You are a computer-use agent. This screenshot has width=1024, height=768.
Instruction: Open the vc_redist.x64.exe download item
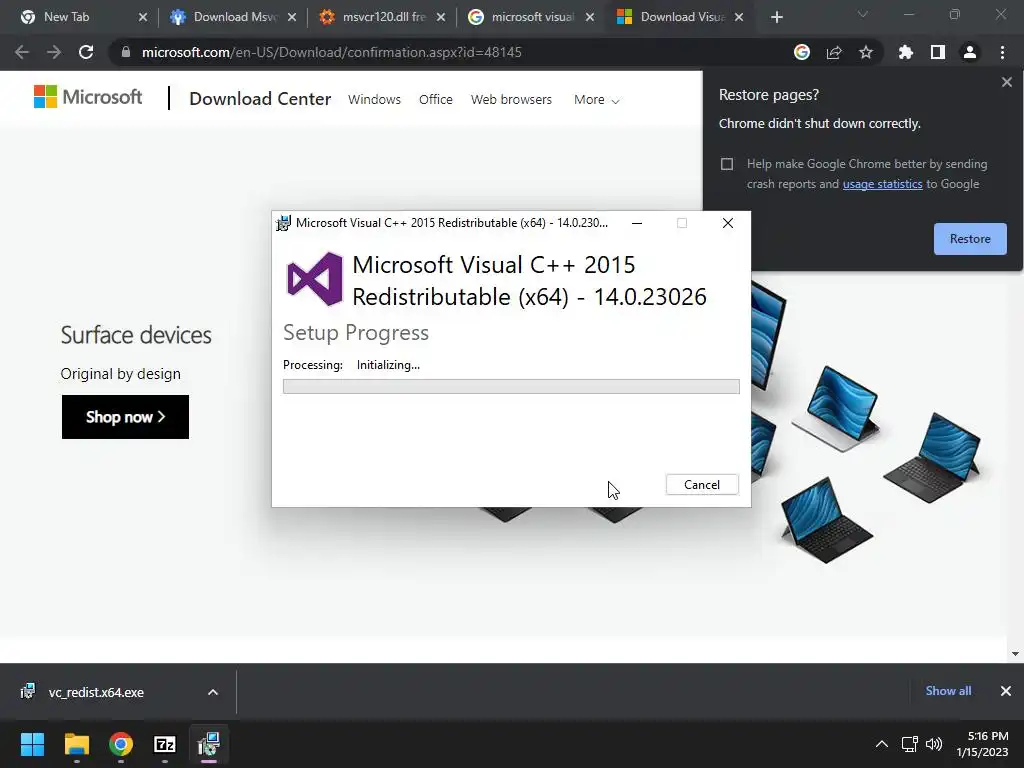[x=96, y=692]
